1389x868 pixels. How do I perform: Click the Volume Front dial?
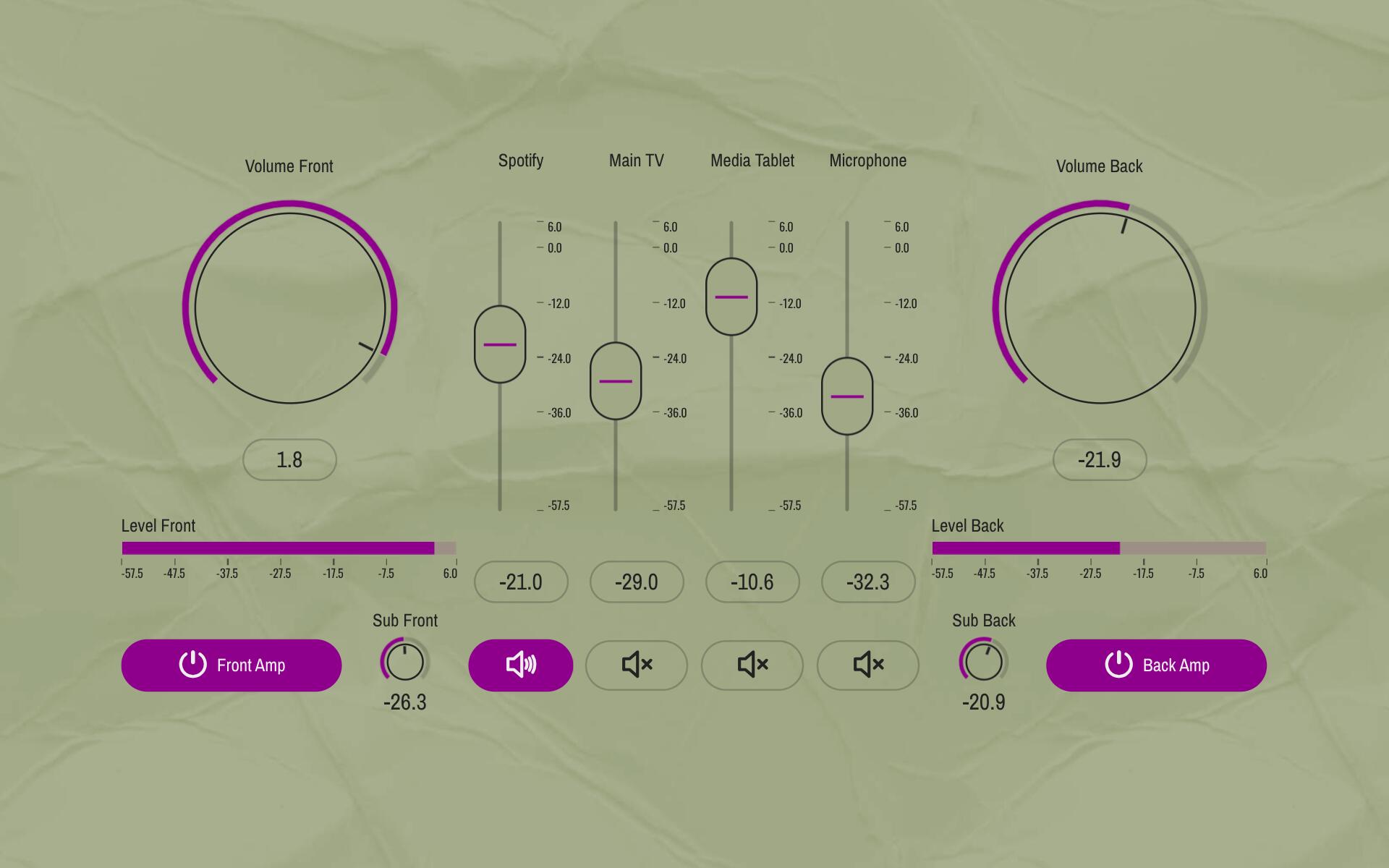(x=289, y=307)
